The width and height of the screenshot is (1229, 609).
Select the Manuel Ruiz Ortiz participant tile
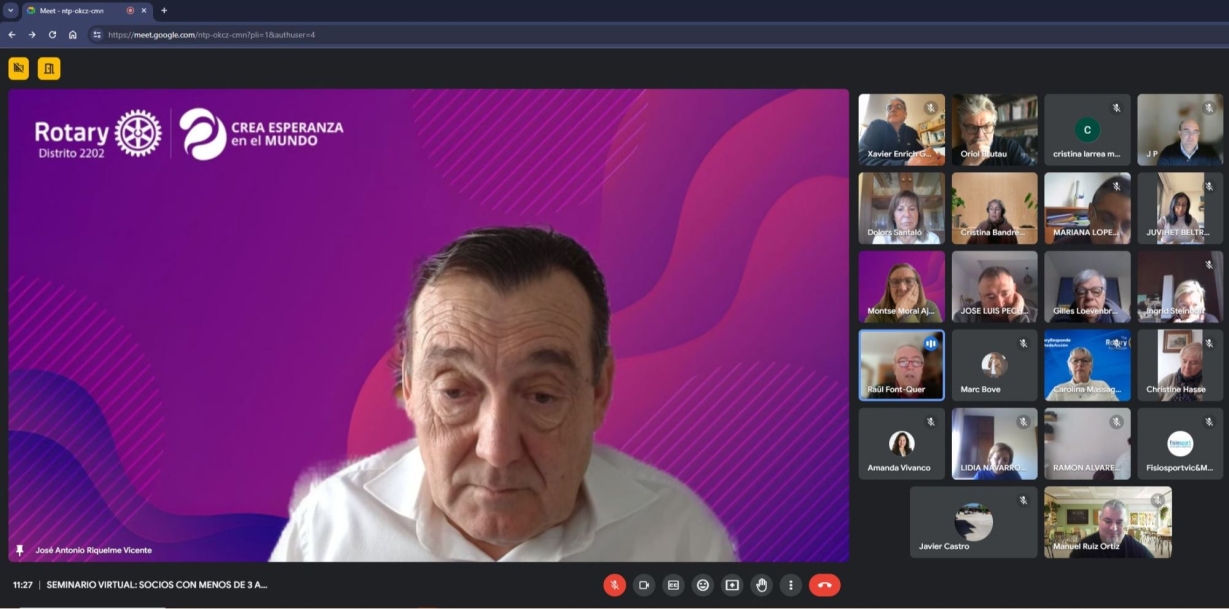click(x=1108, y=522)
